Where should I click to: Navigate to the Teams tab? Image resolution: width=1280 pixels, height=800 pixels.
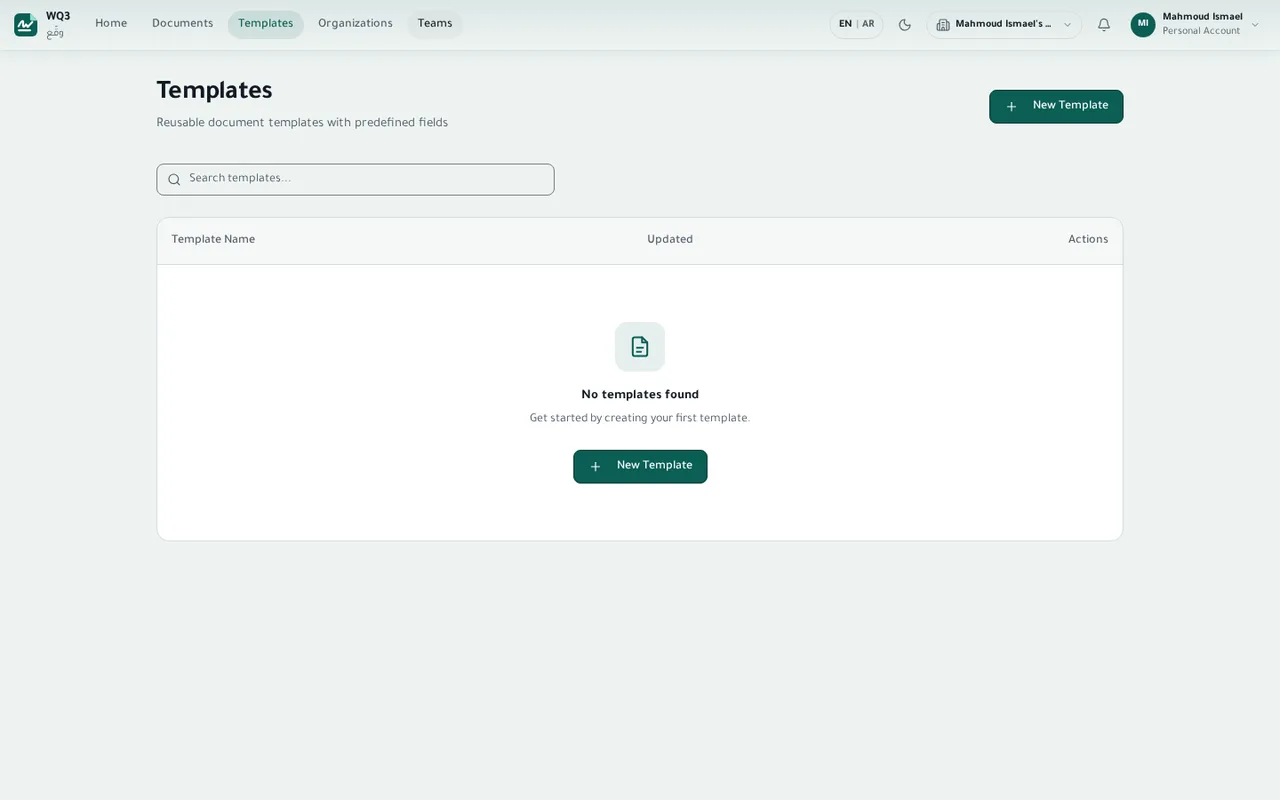click(435, 24)
